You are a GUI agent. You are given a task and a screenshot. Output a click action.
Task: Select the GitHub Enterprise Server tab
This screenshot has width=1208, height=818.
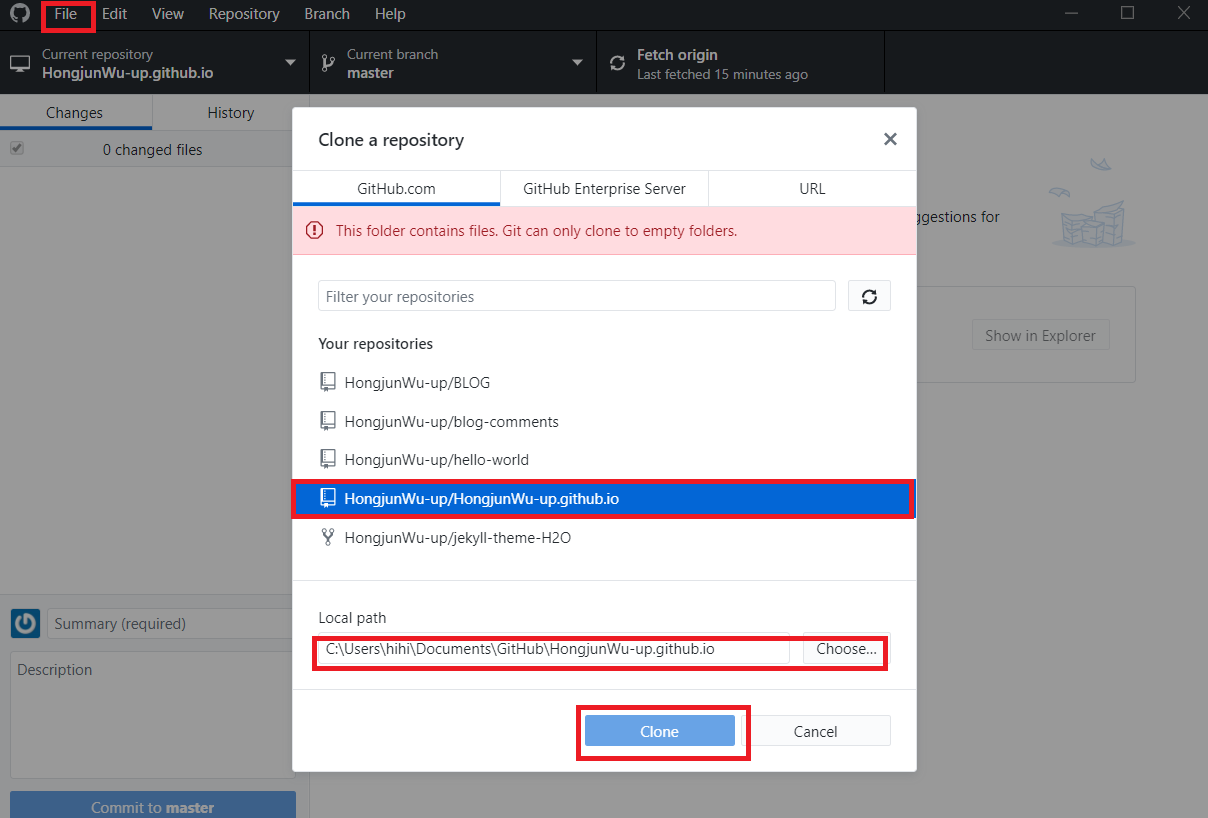coord(604,188)
